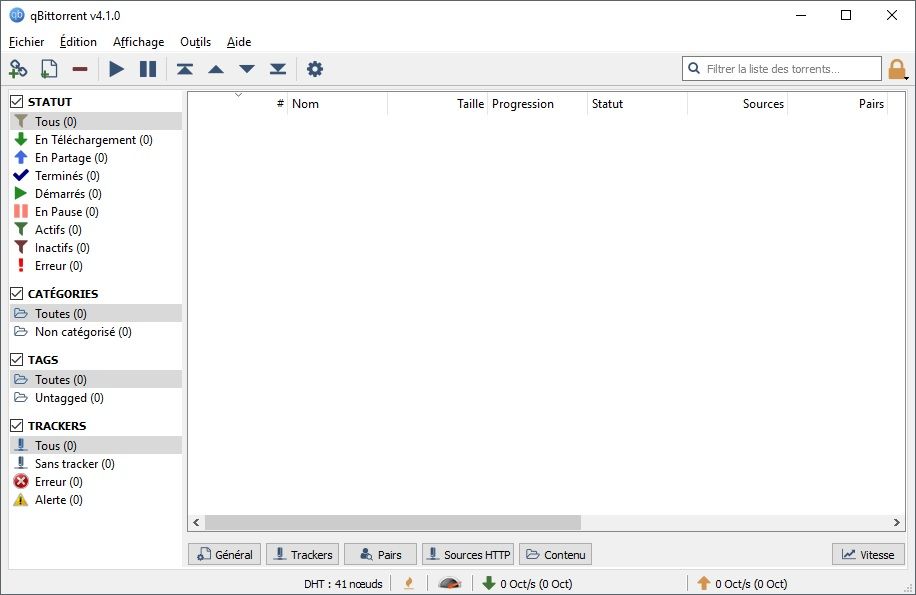Image resolution: width=916 pixels, height=595 pixels.
Task: Add torrent link via toolbar icon
Action: click(x=18, y=69)
